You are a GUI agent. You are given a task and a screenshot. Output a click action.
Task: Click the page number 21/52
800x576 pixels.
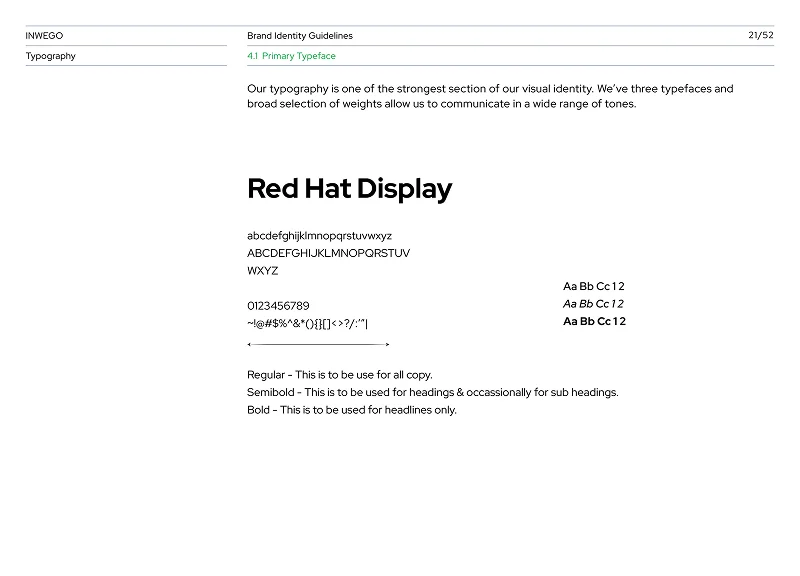coord(761,35)
